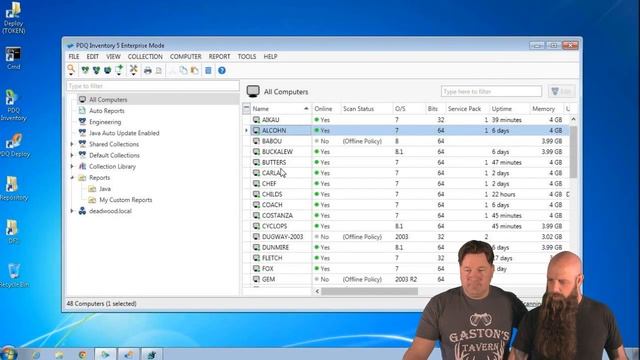
Task: Open the REPORT menu
Action: (x=220, y=56)
